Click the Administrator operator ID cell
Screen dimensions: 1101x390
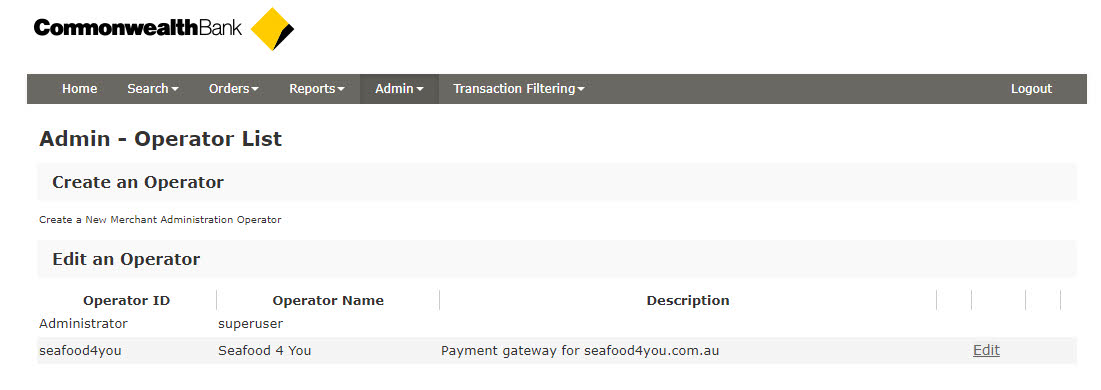pos(84,323)
